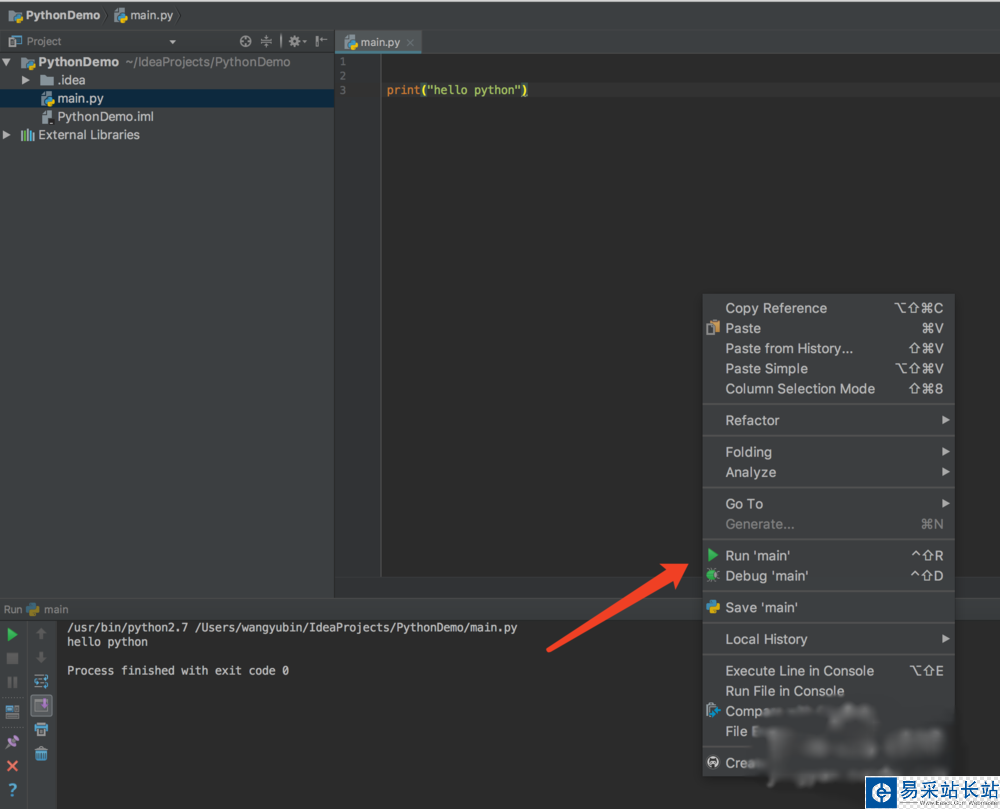Image resolution: width=1000 pixels, height=809 pixels.
Task: Click the Stop process square icon
Action: tap(12, 658)
